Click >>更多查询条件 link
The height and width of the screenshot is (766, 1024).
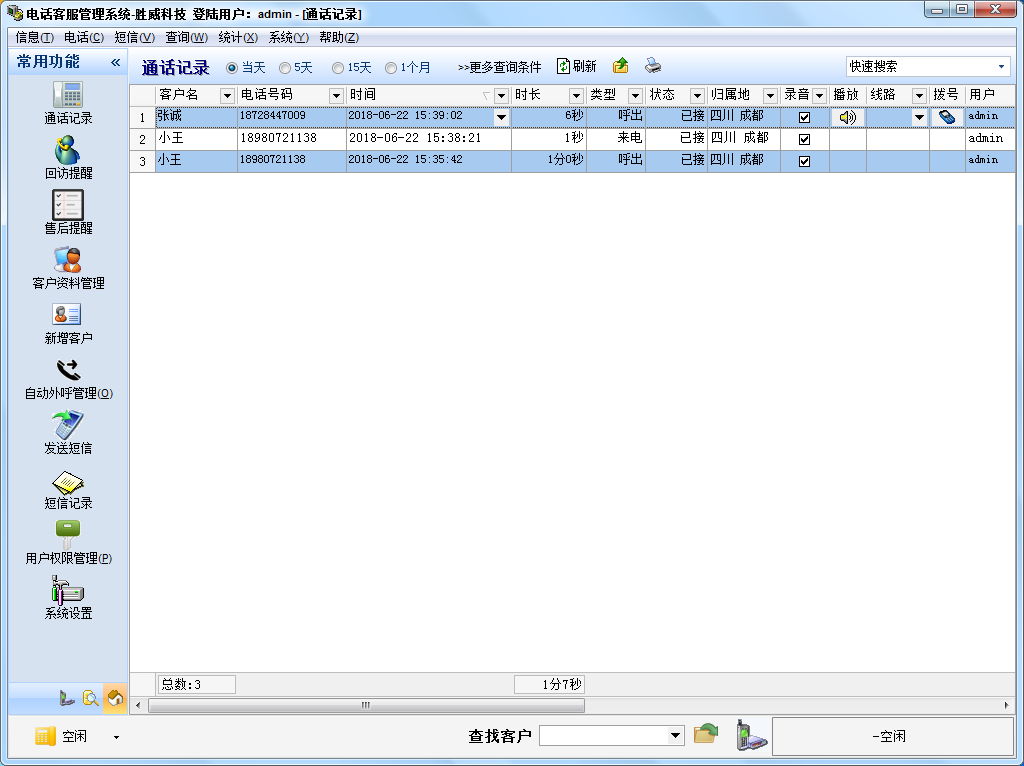click(x=499, y=67)
